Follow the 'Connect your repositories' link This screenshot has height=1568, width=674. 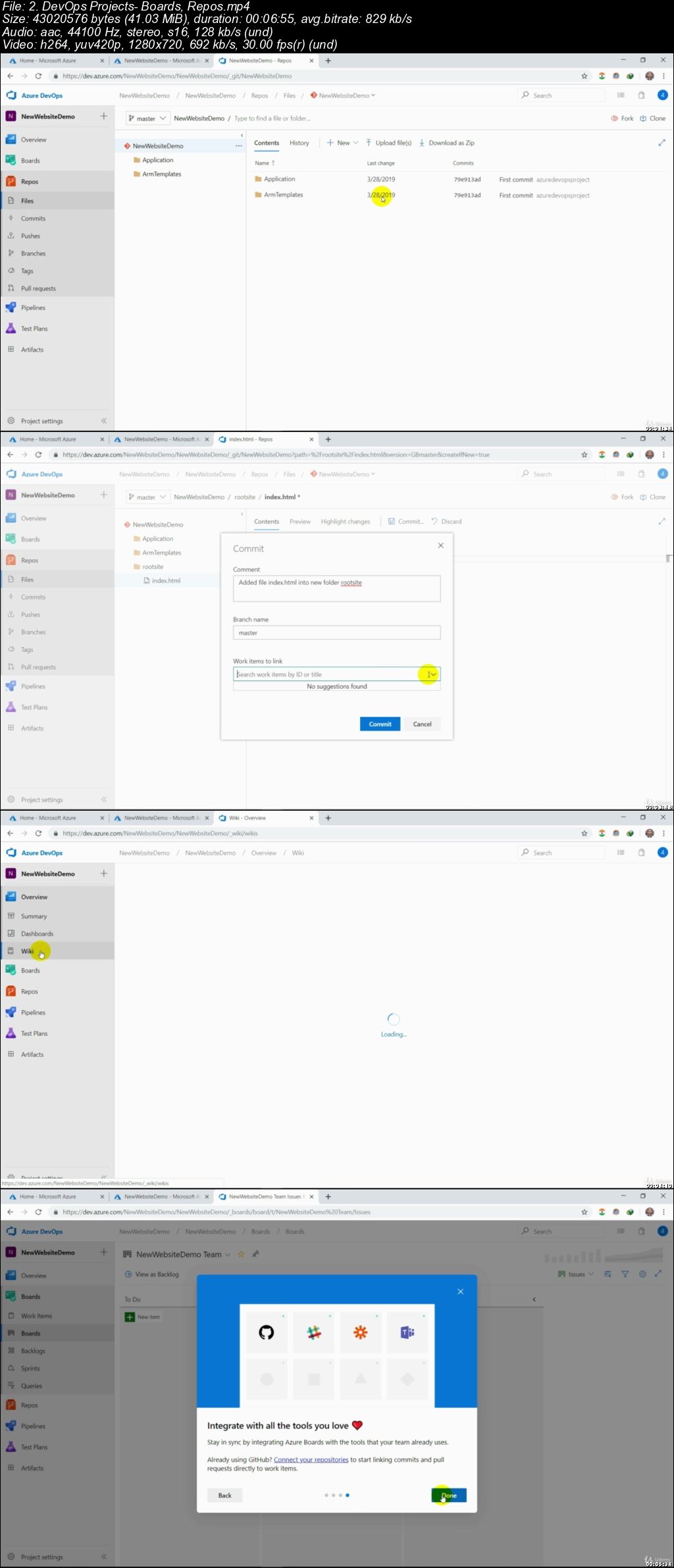[x=311, y=1460]
